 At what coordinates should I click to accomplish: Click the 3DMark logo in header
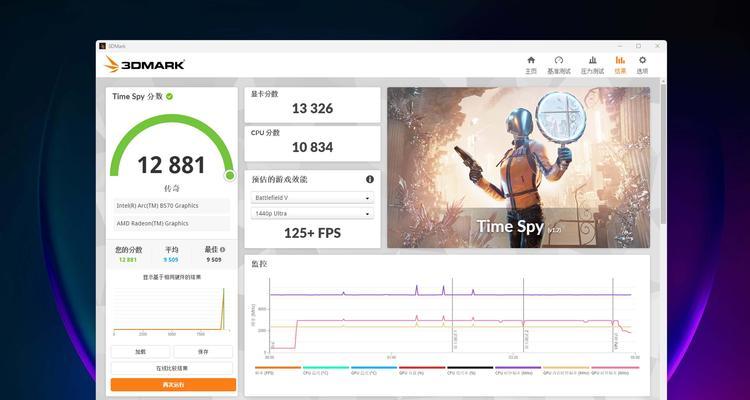(x=144, y=65)
